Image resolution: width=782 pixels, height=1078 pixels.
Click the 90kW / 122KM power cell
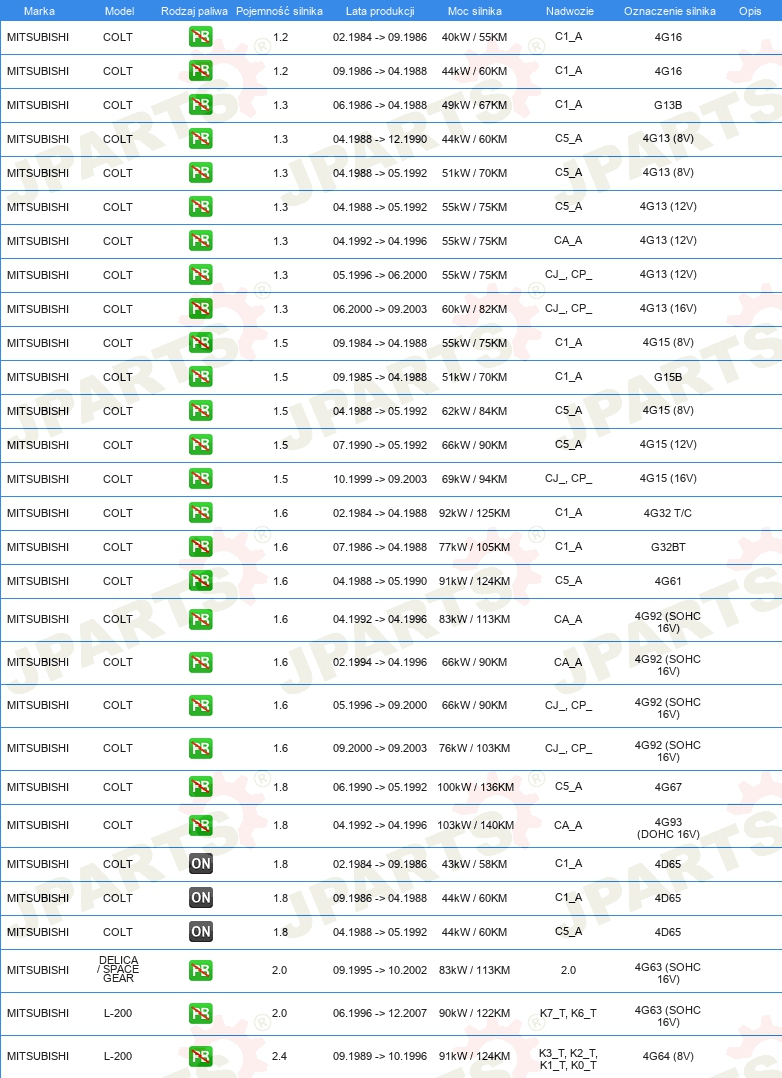[x=475, y=1013]
